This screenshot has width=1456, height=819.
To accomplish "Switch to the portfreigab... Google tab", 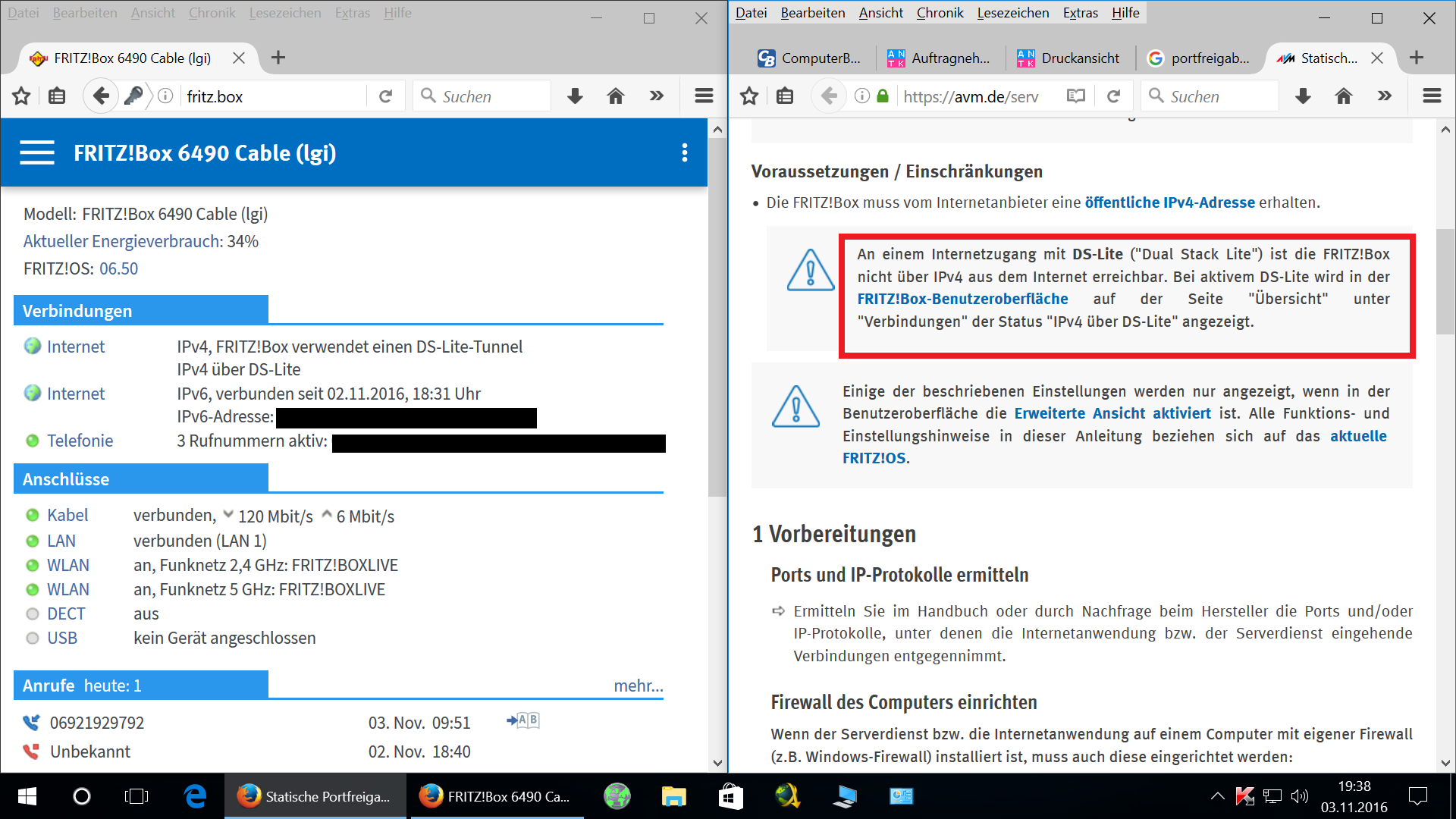I will (1200, 58).
